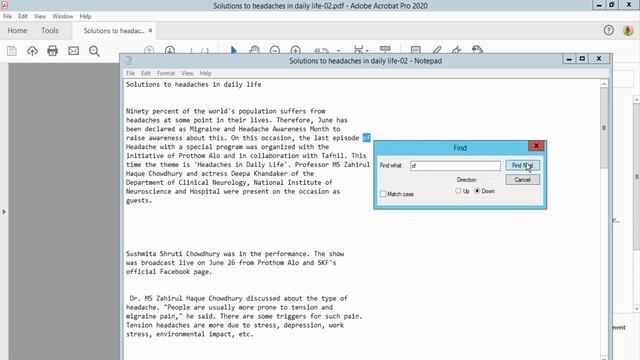
Task: Open the user profile avatar
Action: 628,30
